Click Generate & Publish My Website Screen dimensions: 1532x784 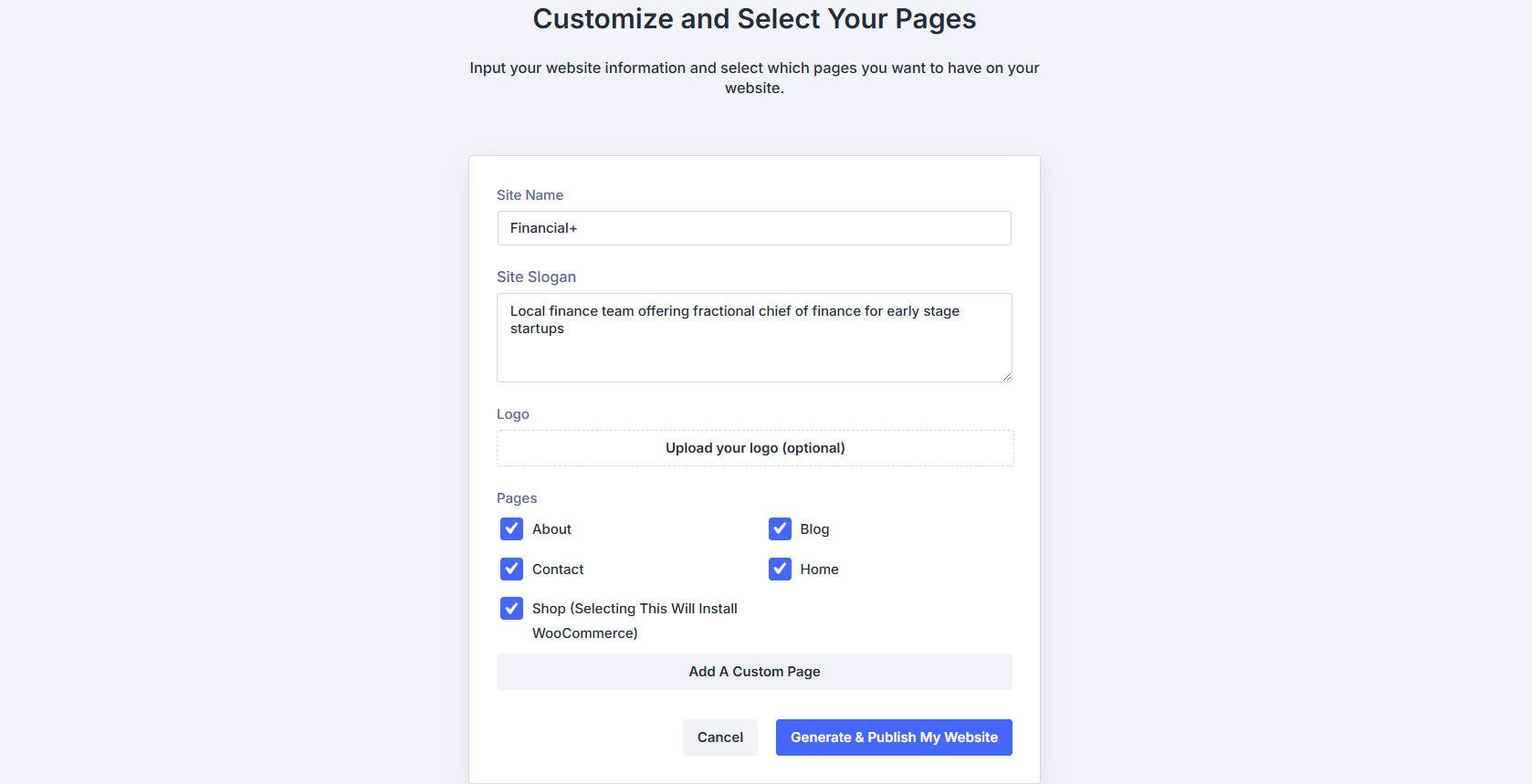click(894, 737)
